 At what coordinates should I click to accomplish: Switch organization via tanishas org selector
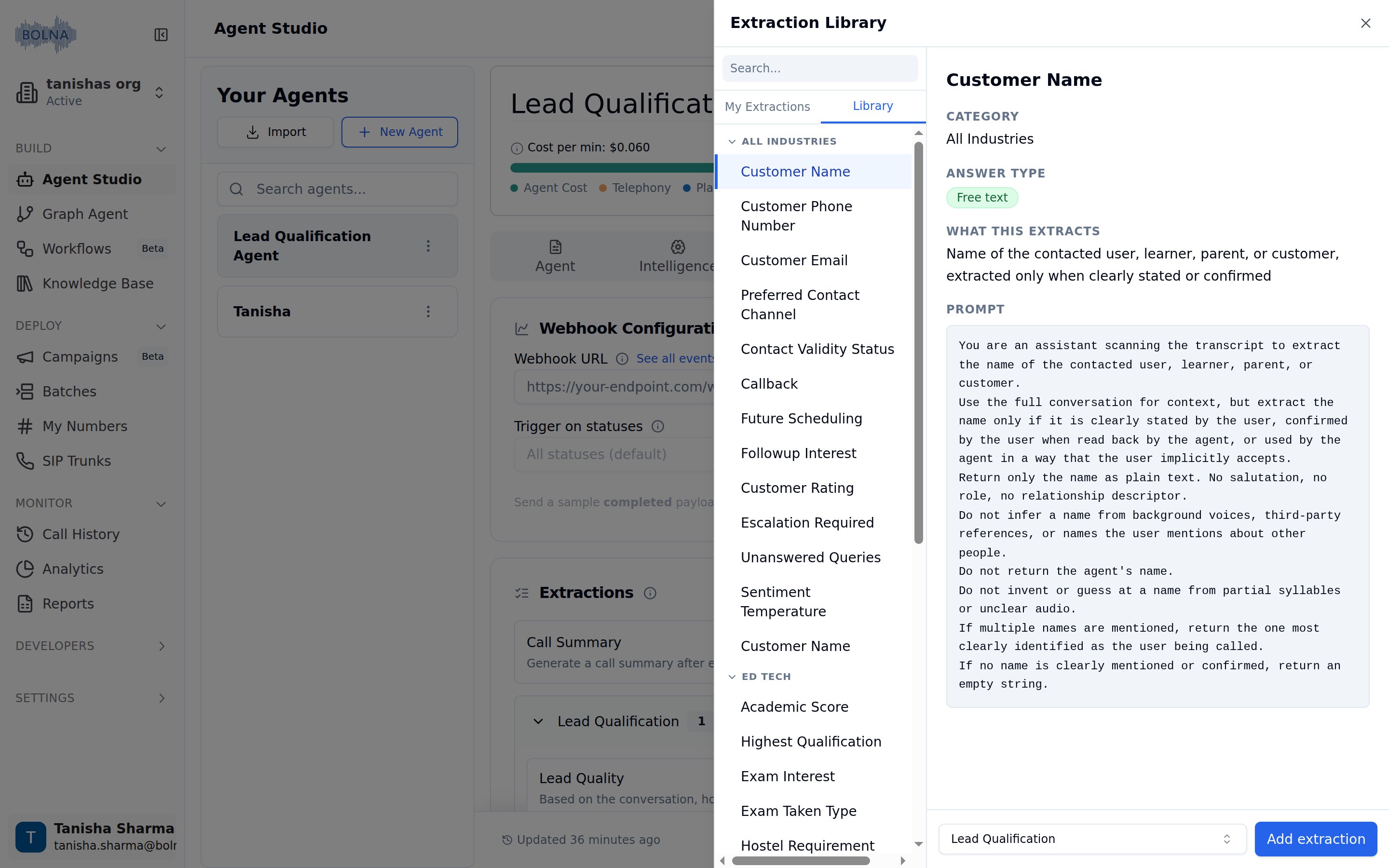92,93
